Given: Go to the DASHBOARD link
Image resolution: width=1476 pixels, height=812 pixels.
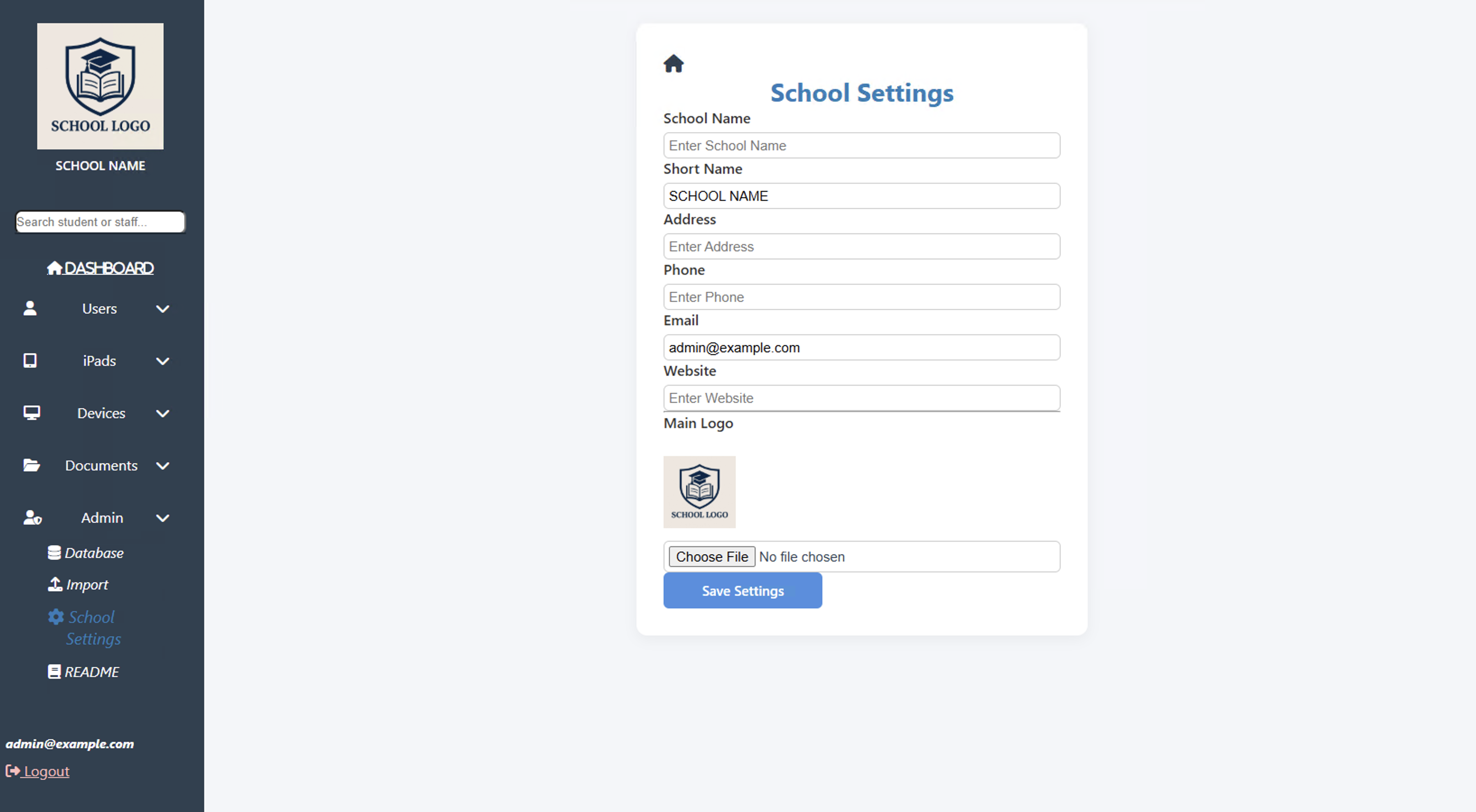Looking at the screenshot, I should [101, 268].
